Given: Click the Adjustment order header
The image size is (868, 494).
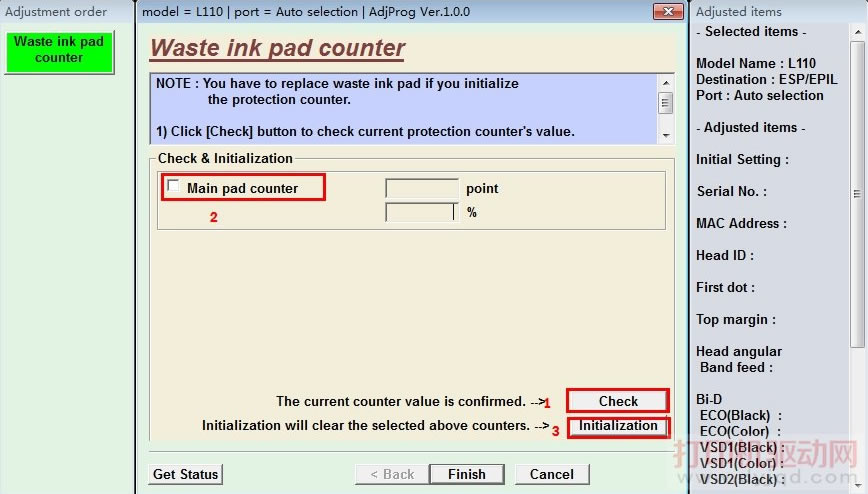Looking at the screenshot, I should (57, 12).
